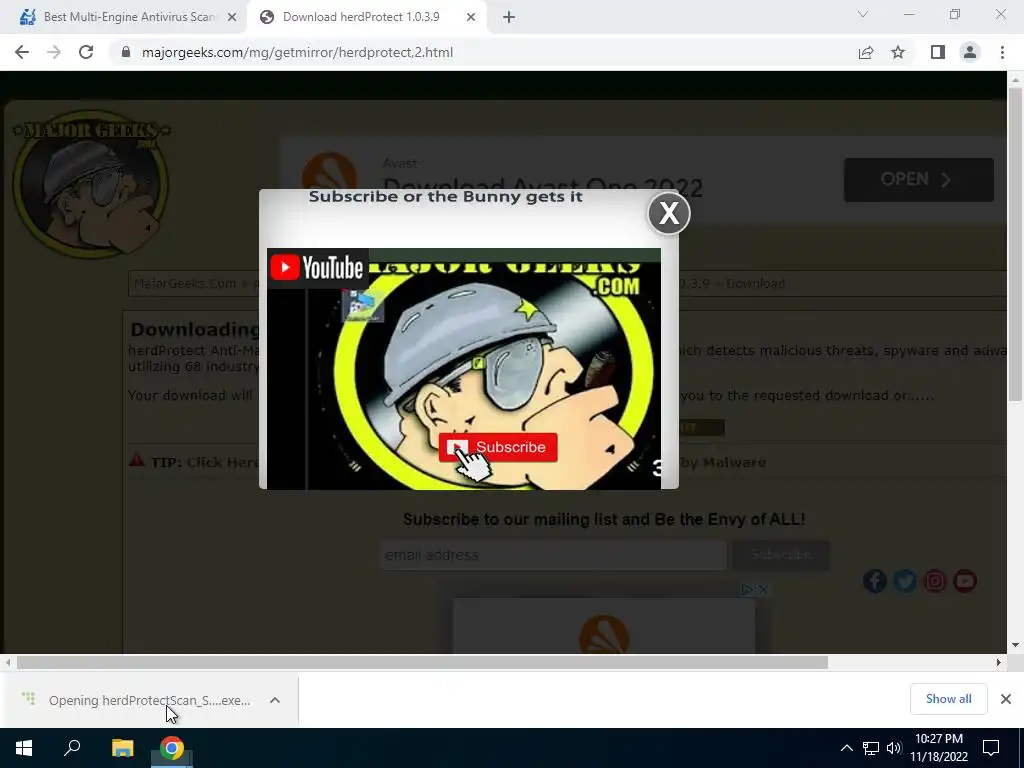Expand the herdProtectScan download options chevron
Screen dimensions: 1024x768
tap(275, 700)
